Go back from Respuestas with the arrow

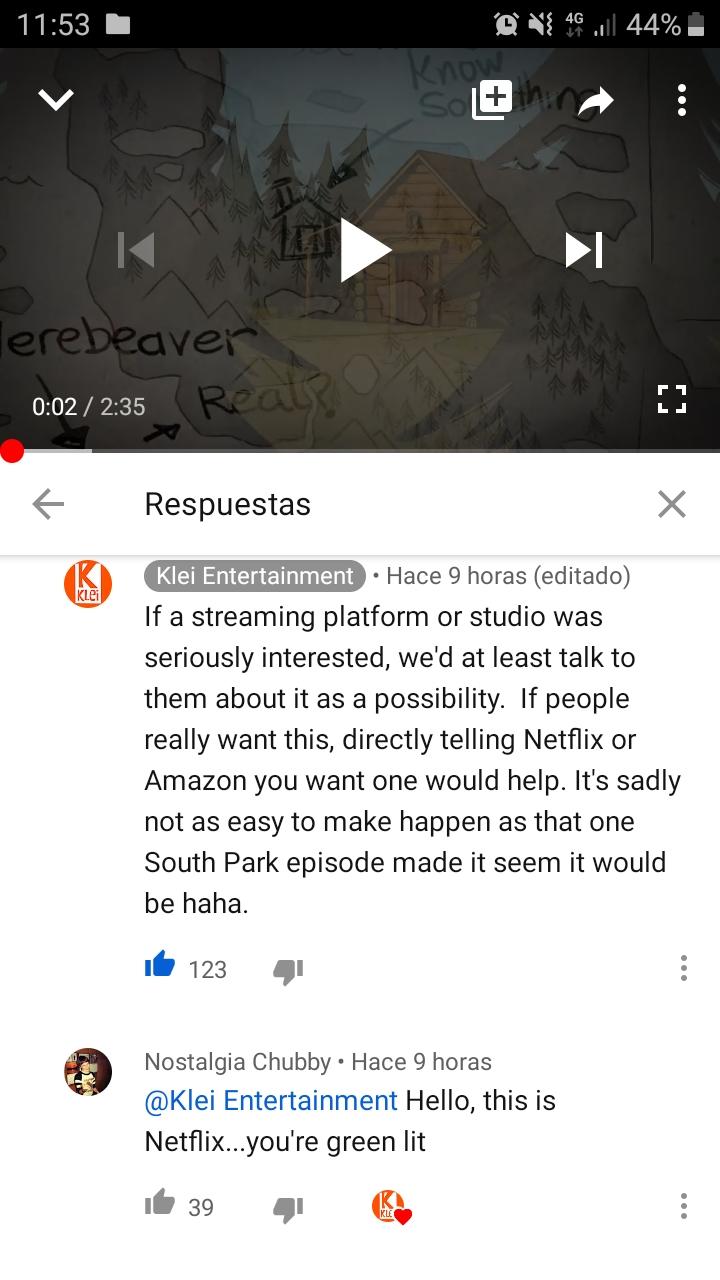[x=48, y=504]
